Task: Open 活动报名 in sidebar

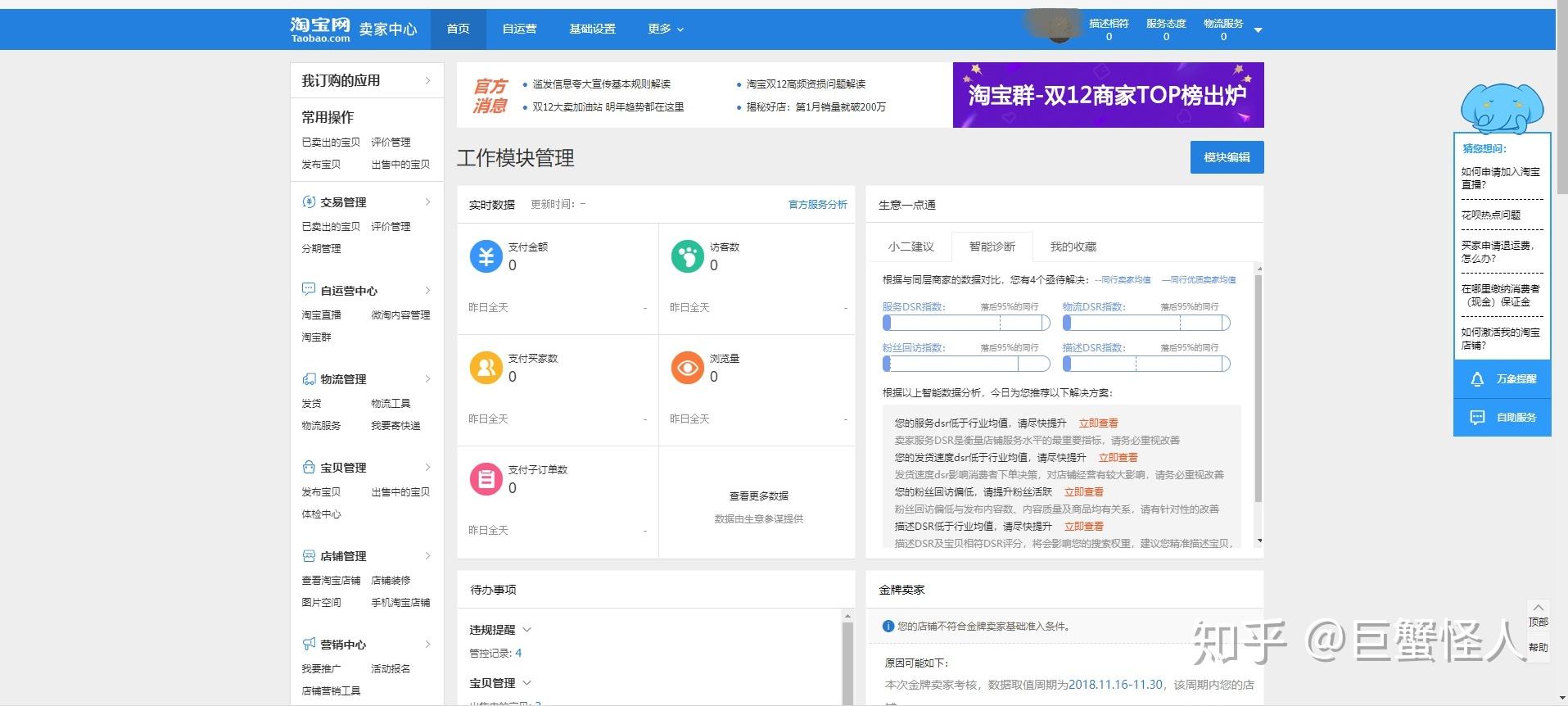Action: tap(391, 669)
